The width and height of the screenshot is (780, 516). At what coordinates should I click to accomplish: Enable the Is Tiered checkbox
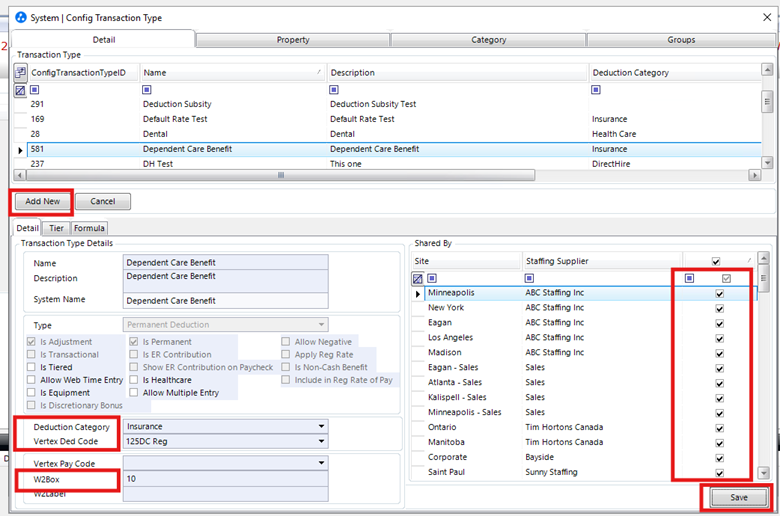31,367
